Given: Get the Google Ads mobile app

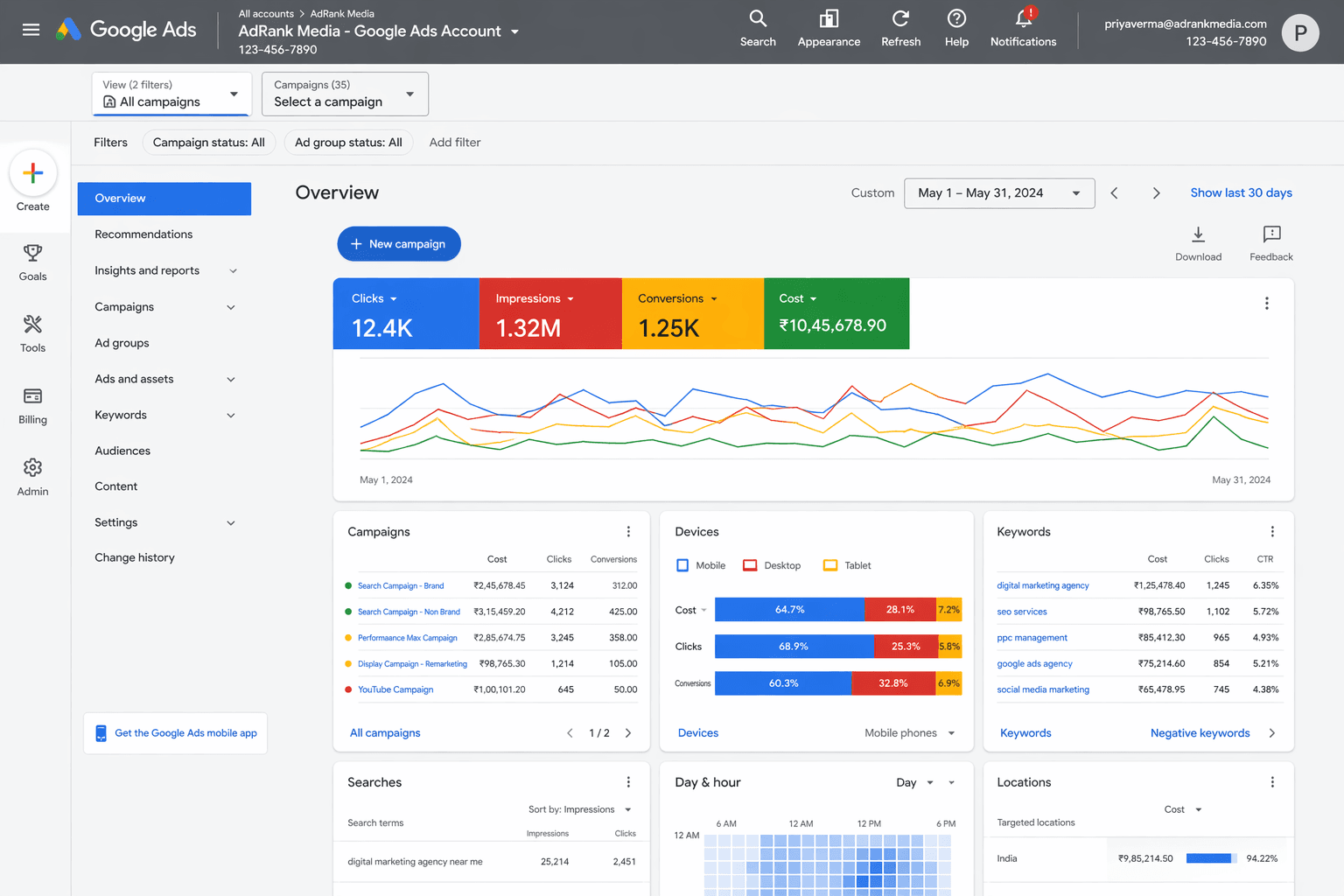Looking at the screenshot, I should coord(176,733).
